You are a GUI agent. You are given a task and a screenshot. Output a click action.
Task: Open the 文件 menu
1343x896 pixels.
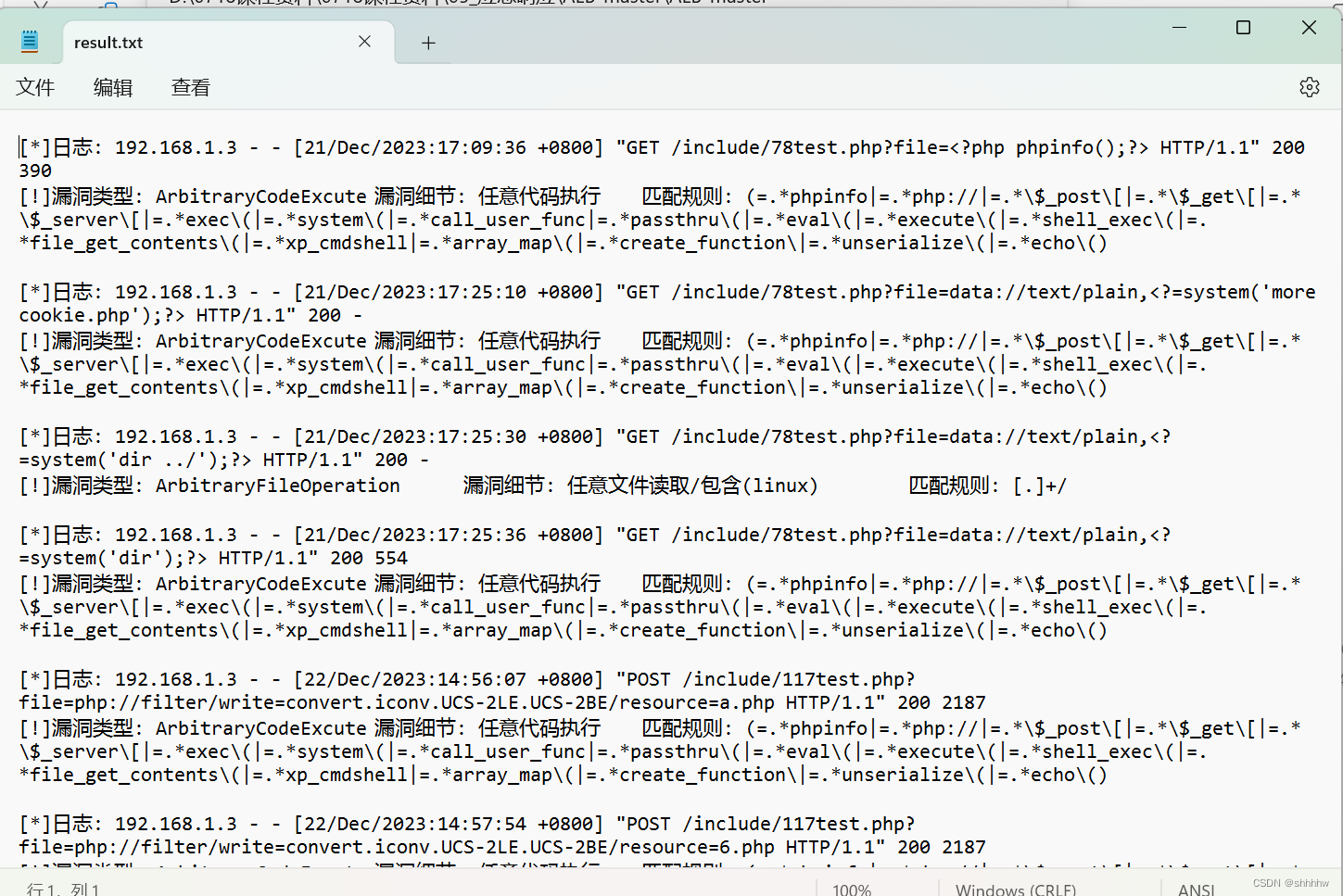pyautogui.click(x=35, y=86)
